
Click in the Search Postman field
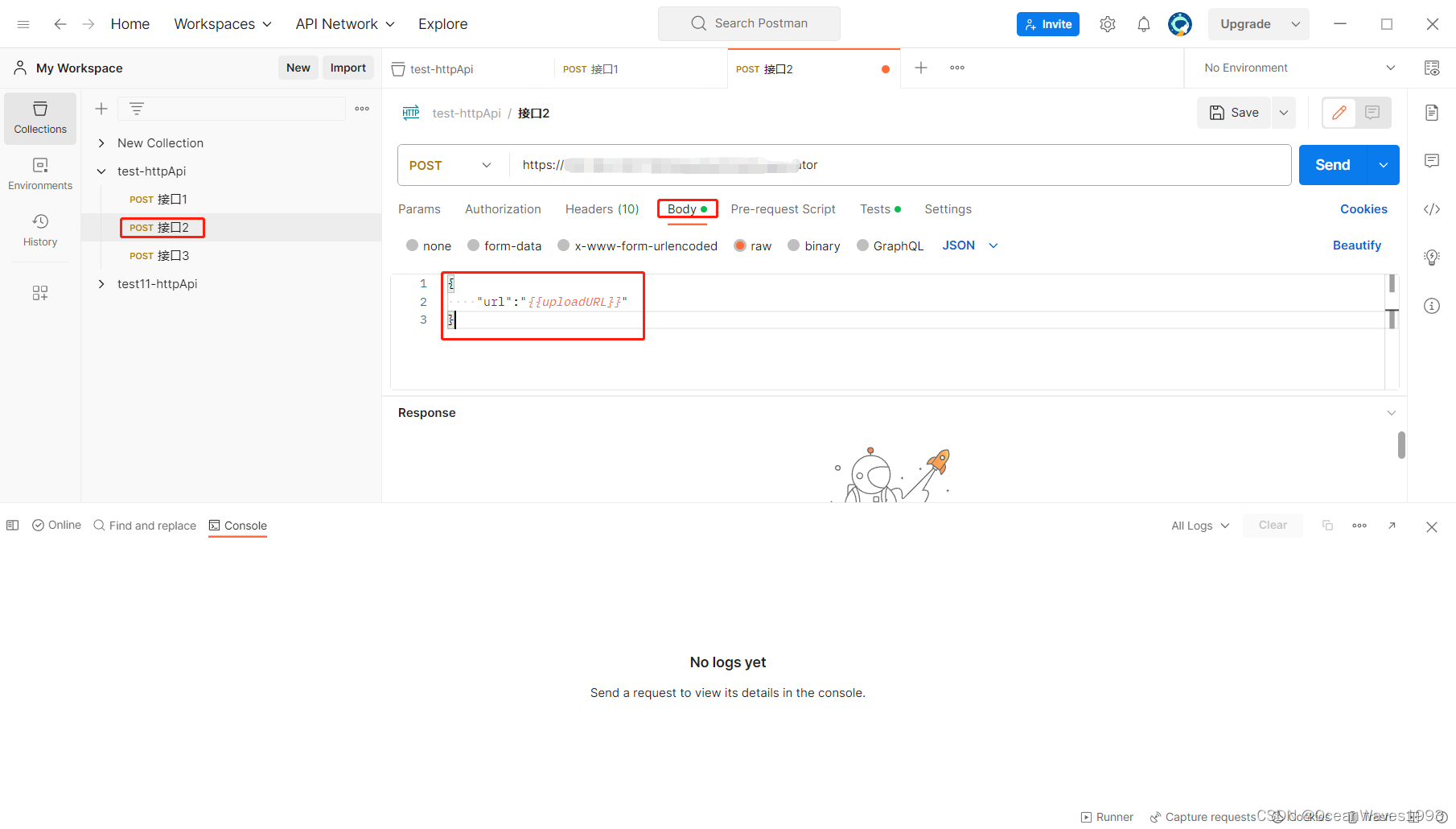coord(749,23)
